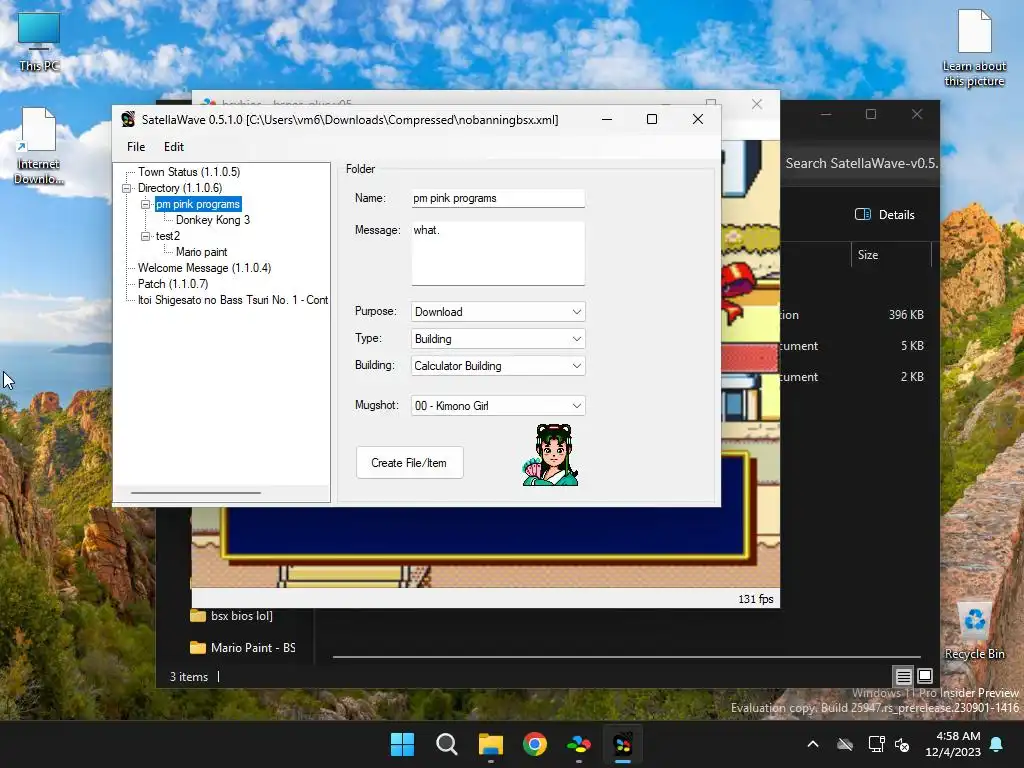Click Explorer horizontal scrollbar
The height and width of the screenshot is (768, 1024).
626,656
